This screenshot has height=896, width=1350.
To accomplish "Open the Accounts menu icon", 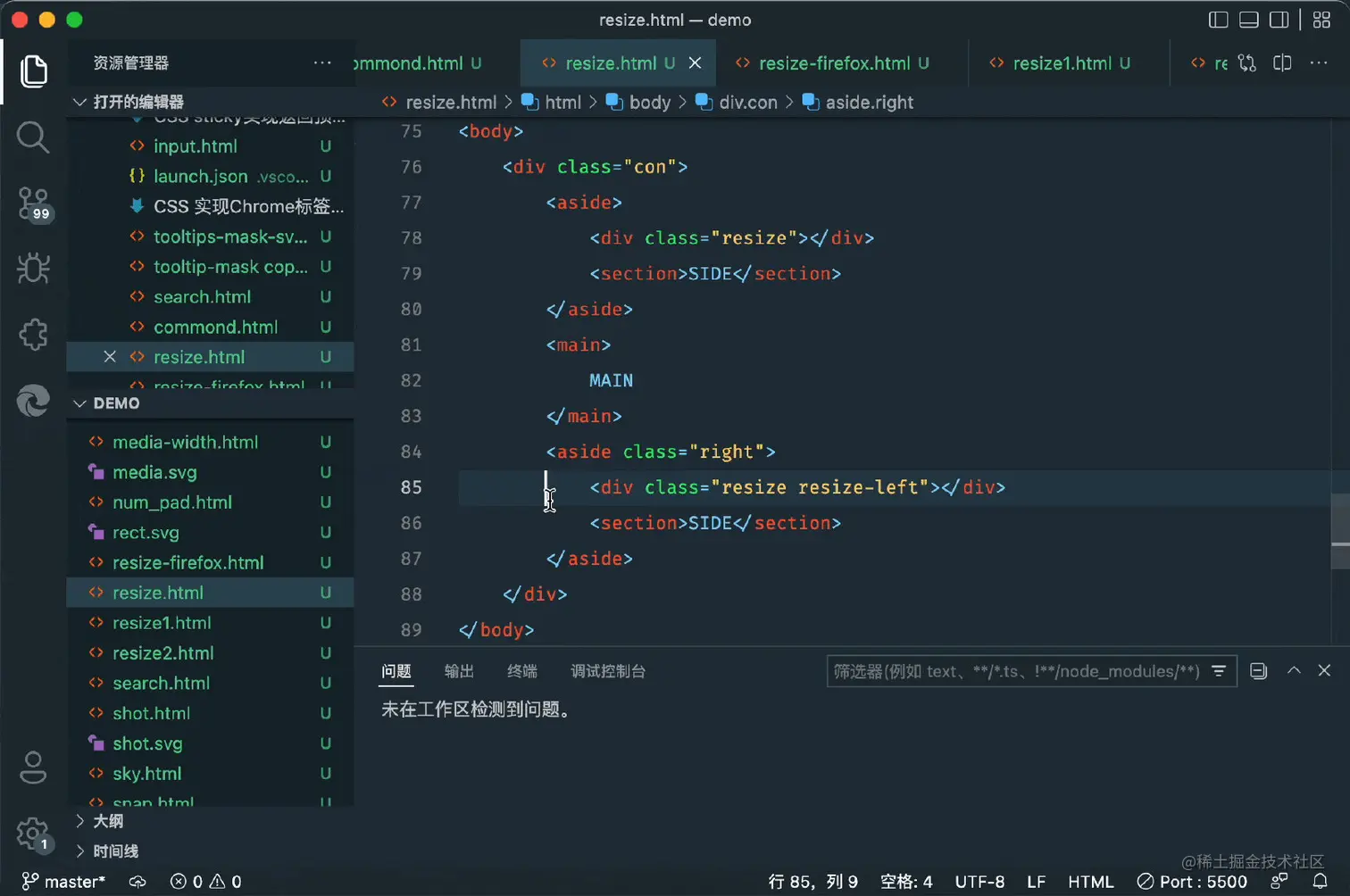I will (x=33, y=767).
